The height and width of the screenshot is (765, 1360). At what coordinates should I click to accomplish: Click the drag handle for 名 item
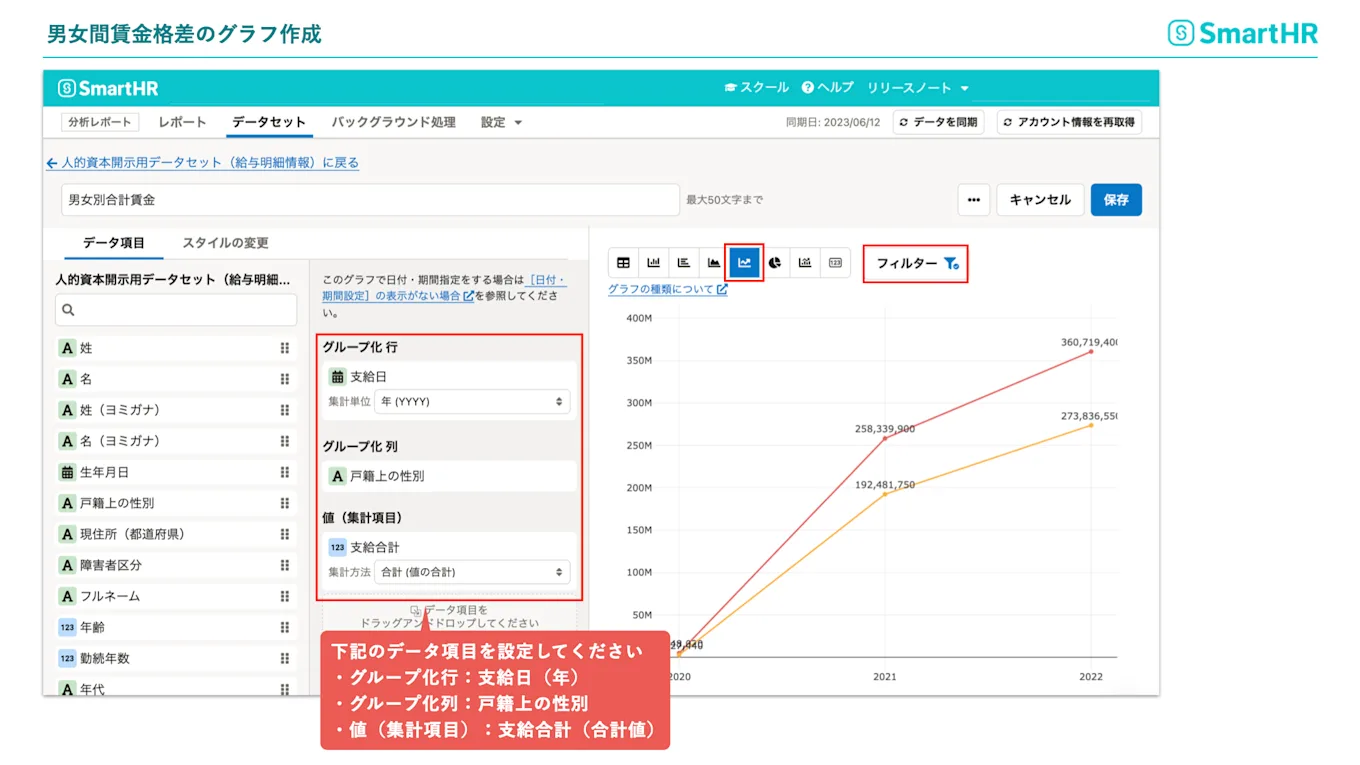[285, 379]
